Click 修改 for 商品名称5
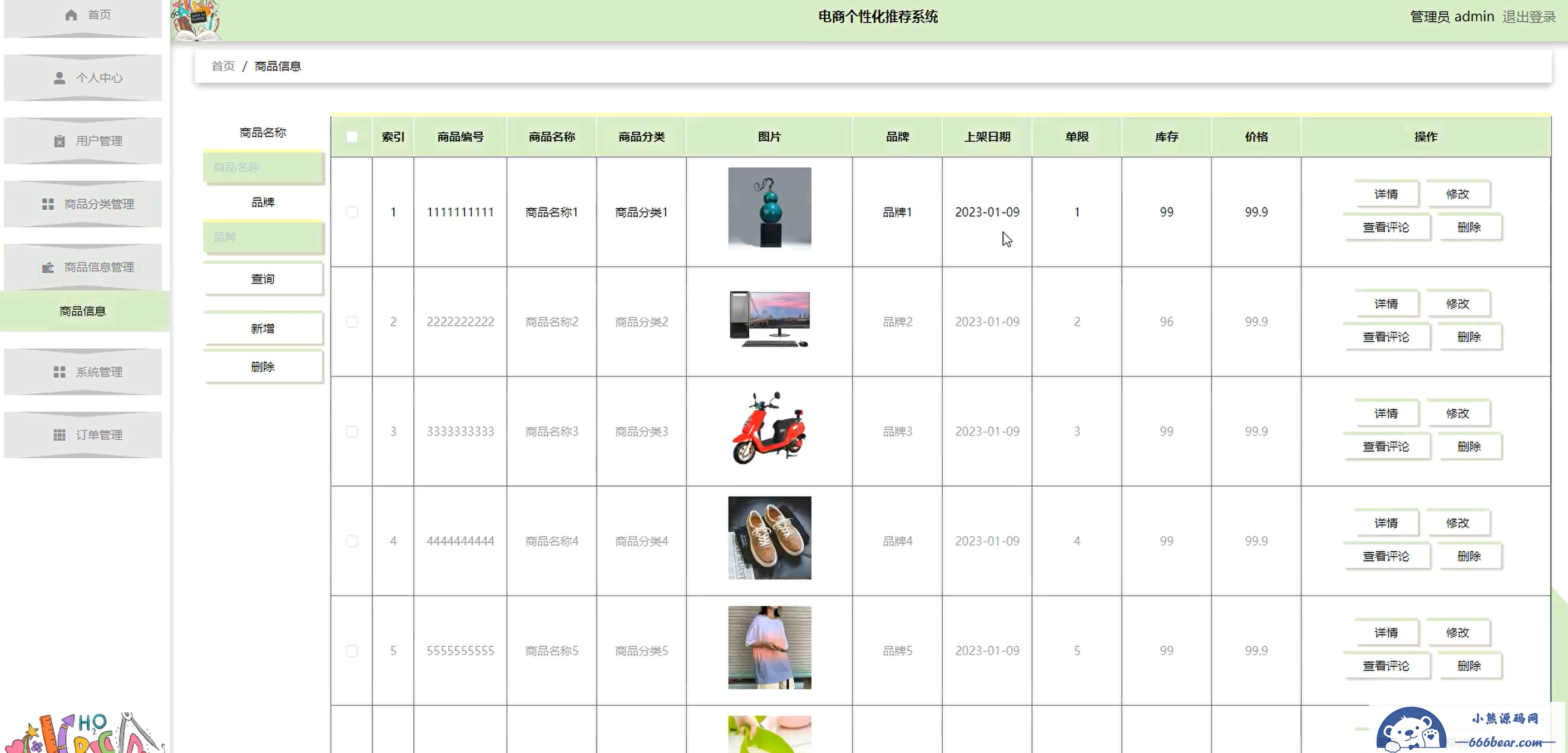 coord(1457,632)
